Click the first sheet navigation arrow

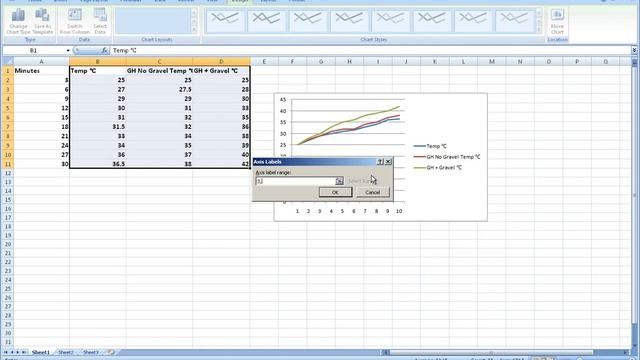[6, 352]
